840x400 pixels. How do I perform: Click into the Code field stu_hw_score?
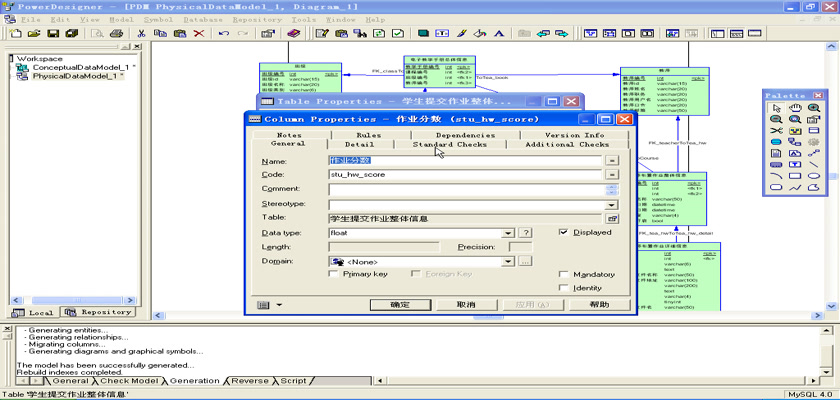(465, 175)
